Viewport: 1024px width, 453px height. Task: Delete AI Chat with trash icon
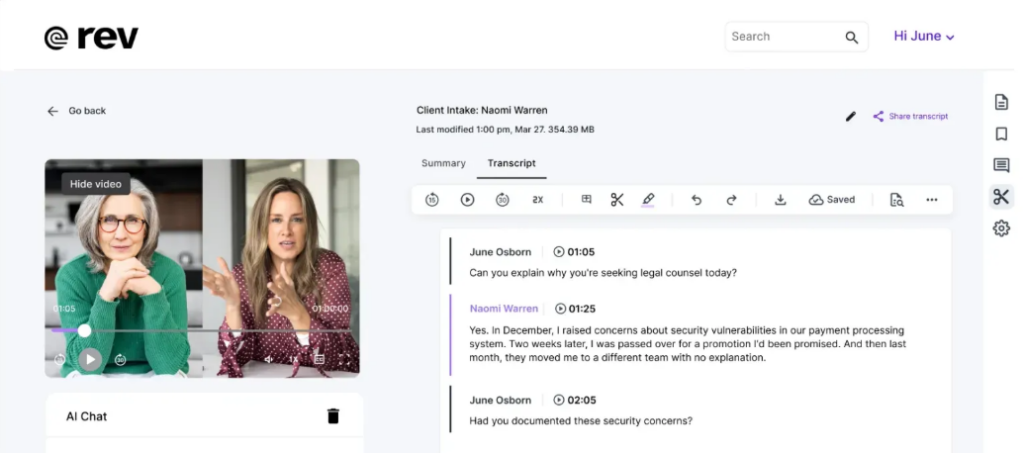coord(333,416)
